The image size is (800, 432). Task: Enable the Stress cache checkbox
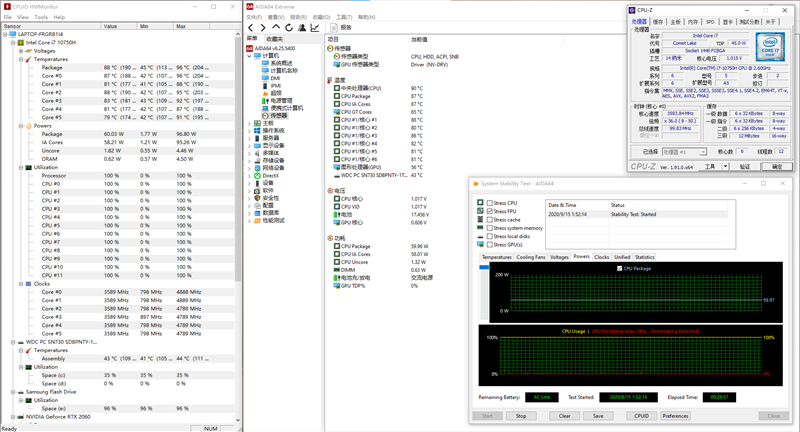pos(490,220)
